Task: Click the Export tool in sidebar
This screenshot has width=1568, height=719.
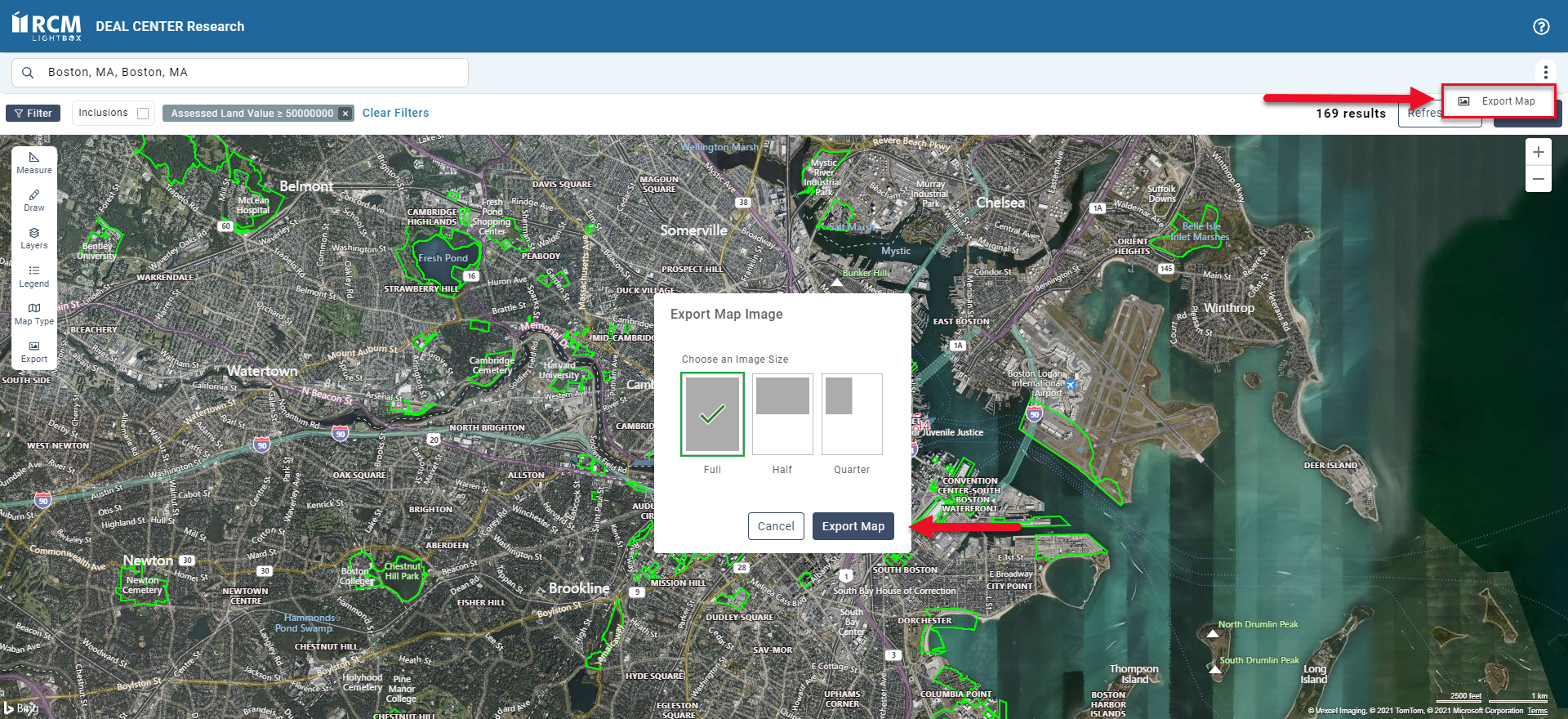Action: pos(34,351)
